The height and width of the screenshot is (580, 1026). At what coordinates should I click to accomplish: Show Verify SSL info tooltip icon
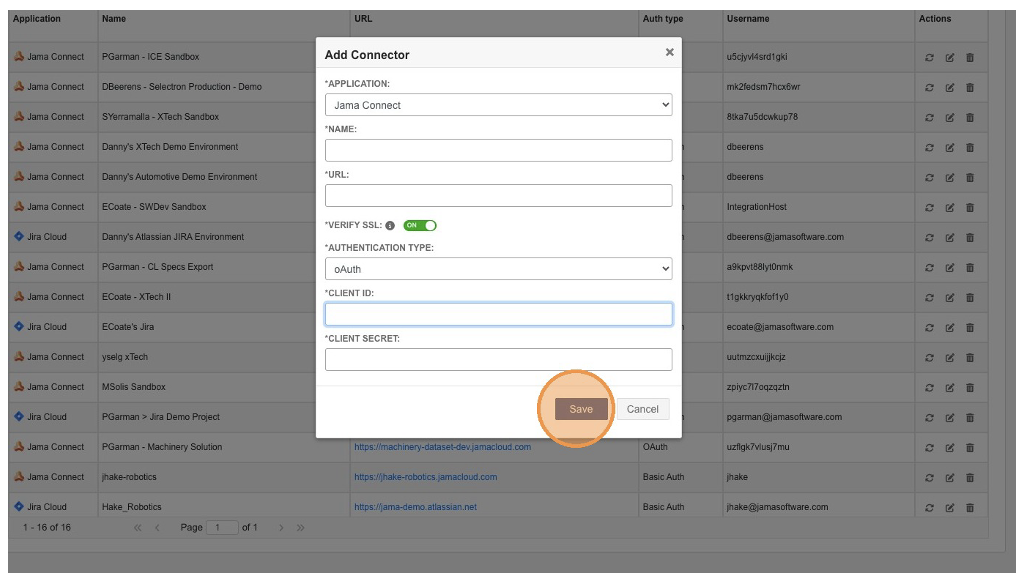(x=390, y=226)
